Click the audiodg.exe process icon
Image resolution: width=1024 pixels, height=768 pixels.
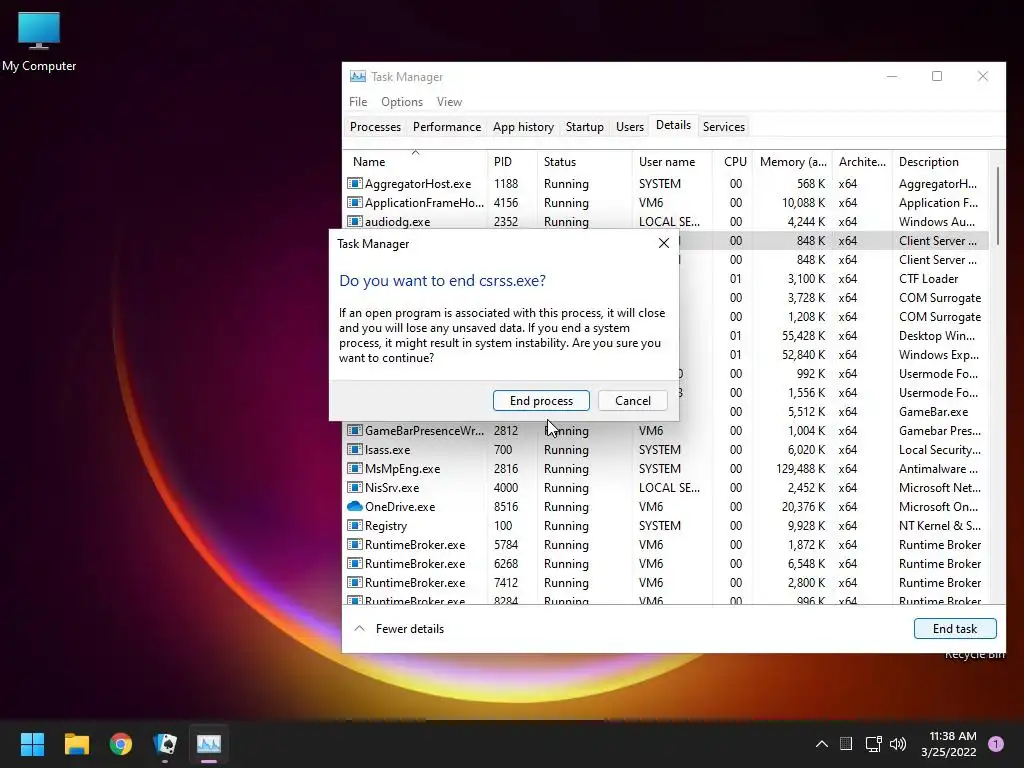355,221
